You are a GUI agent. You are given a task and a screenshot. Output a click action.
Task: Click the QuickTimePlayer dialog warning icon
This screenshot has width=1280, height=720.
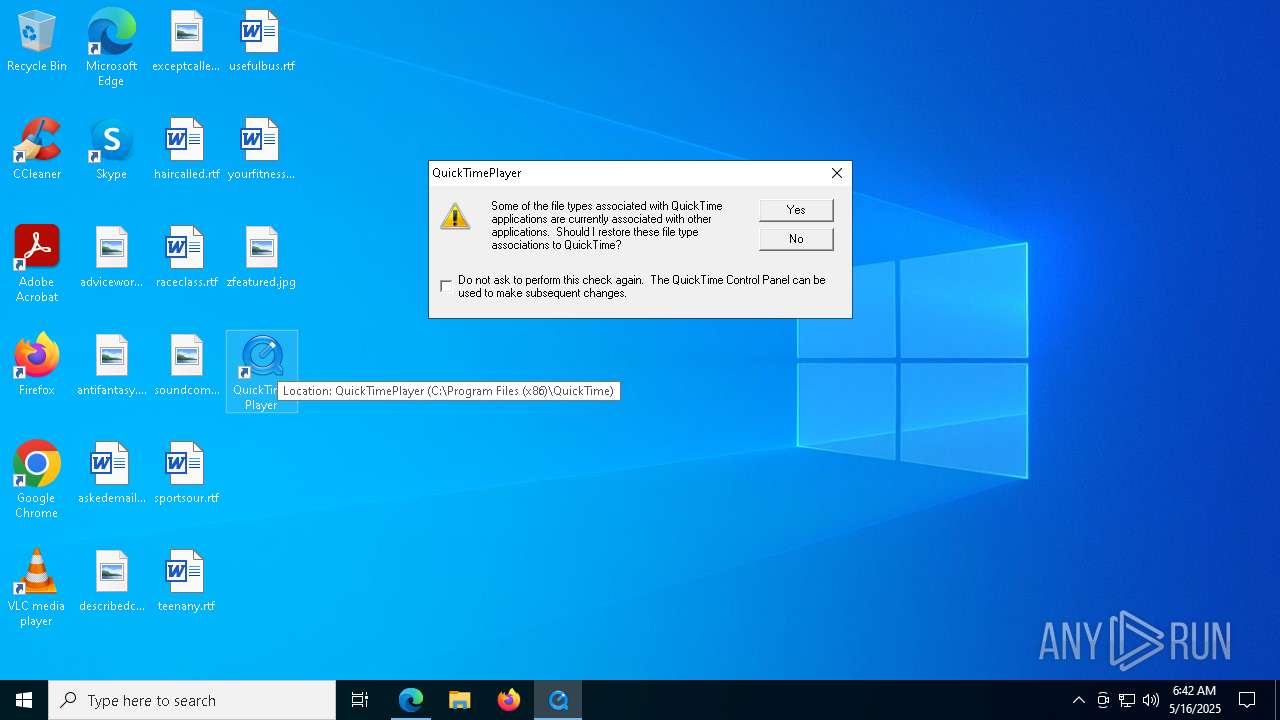click(x=455, y=216)
